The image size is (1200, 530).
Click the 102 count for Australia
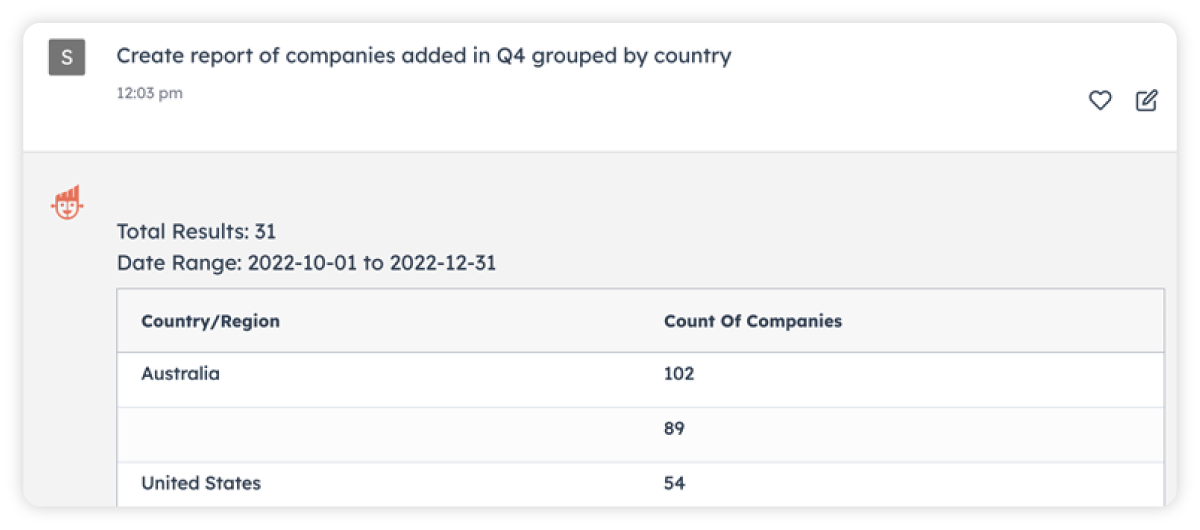[x=678, y=374]
